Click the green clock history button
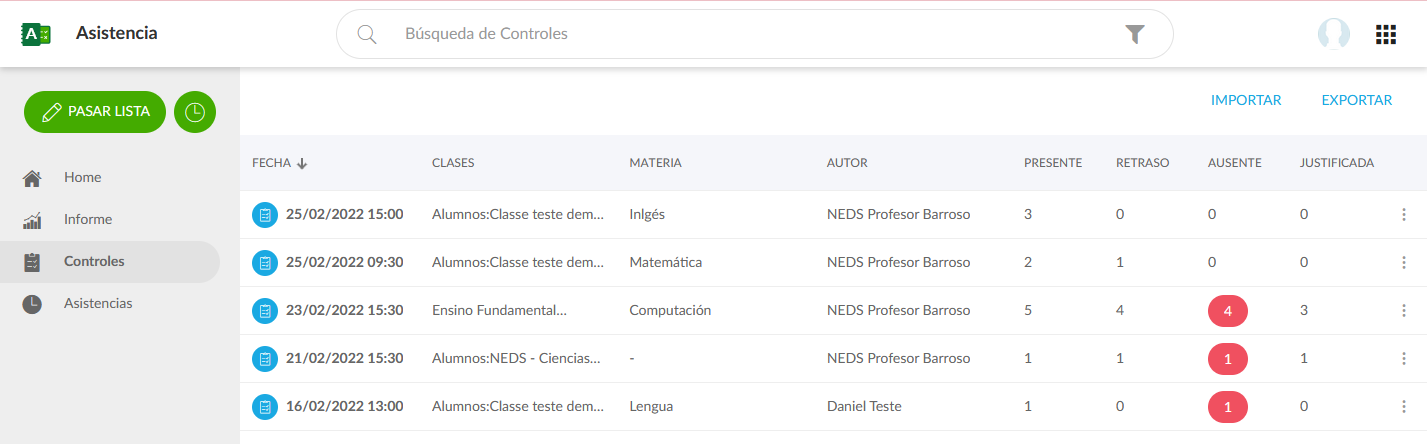 [195, 112]
